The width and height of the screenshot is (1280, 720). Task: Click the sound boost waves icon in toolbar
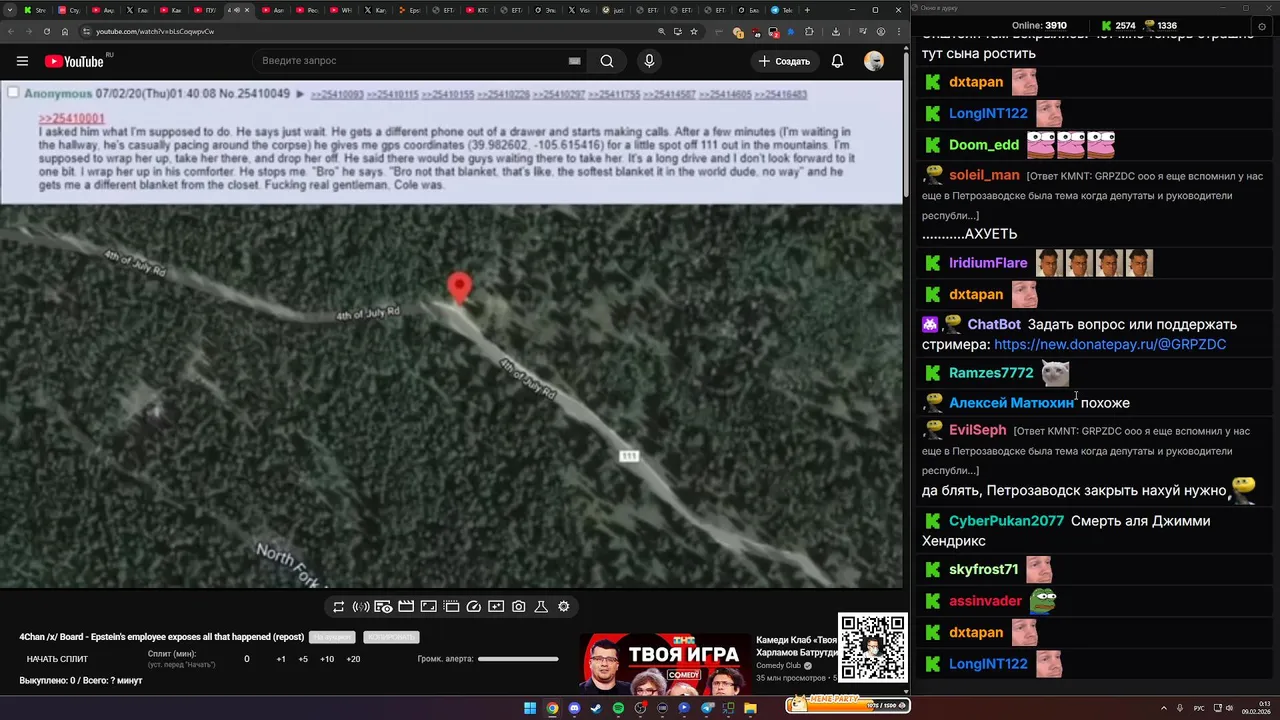click(x=361, y=607)
